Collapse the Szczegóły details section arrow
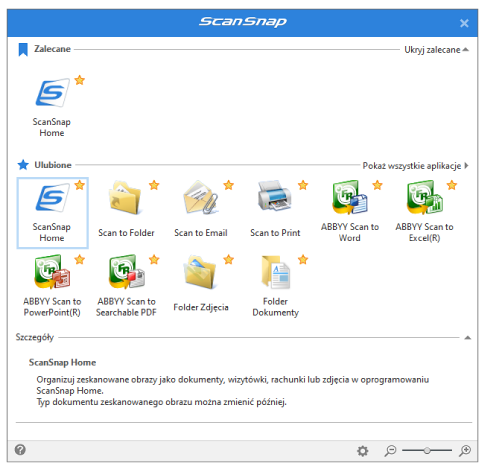This screenshot has height=470, width=485. (x=468, y=338)
